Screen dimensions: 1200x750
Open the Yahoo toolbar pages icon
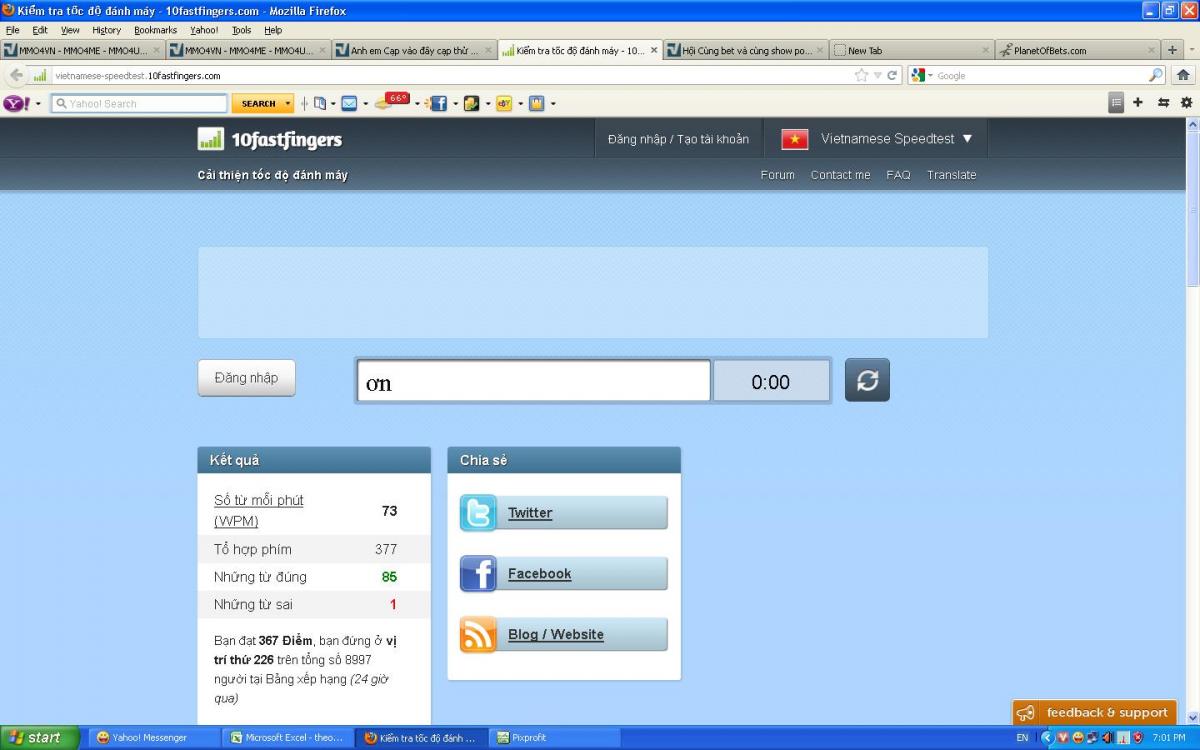click(x=320, y=103)
